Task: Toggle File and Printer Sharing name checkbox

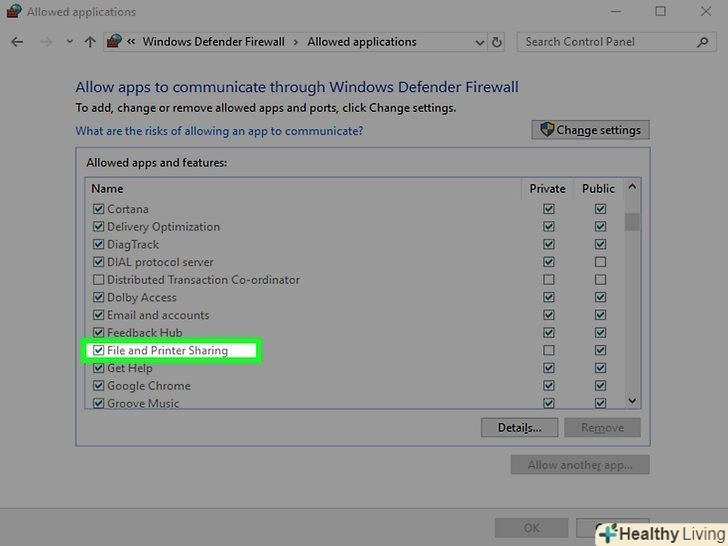Action: pos(98,350)
